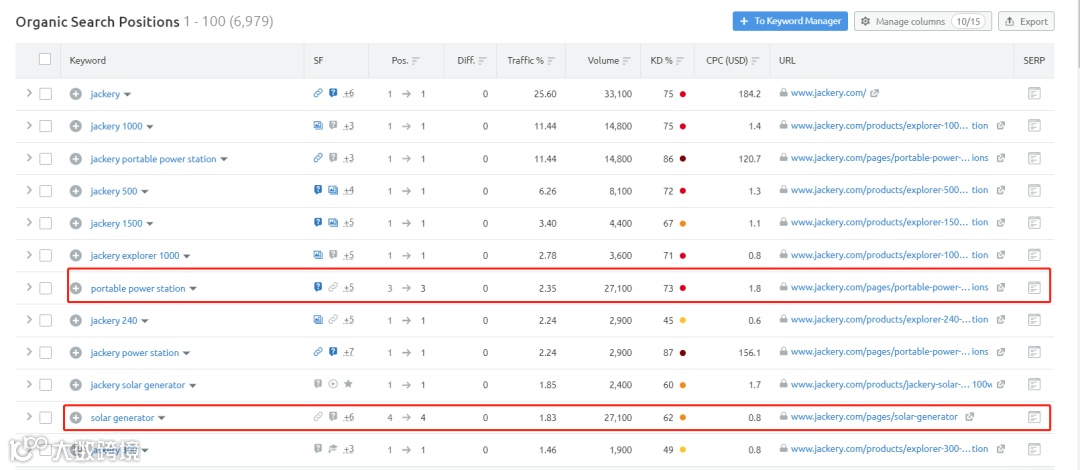1080x470 pixels.
Task: Open www.jackery.com/pages/solar-generator URL link
Action: point(874,417)
